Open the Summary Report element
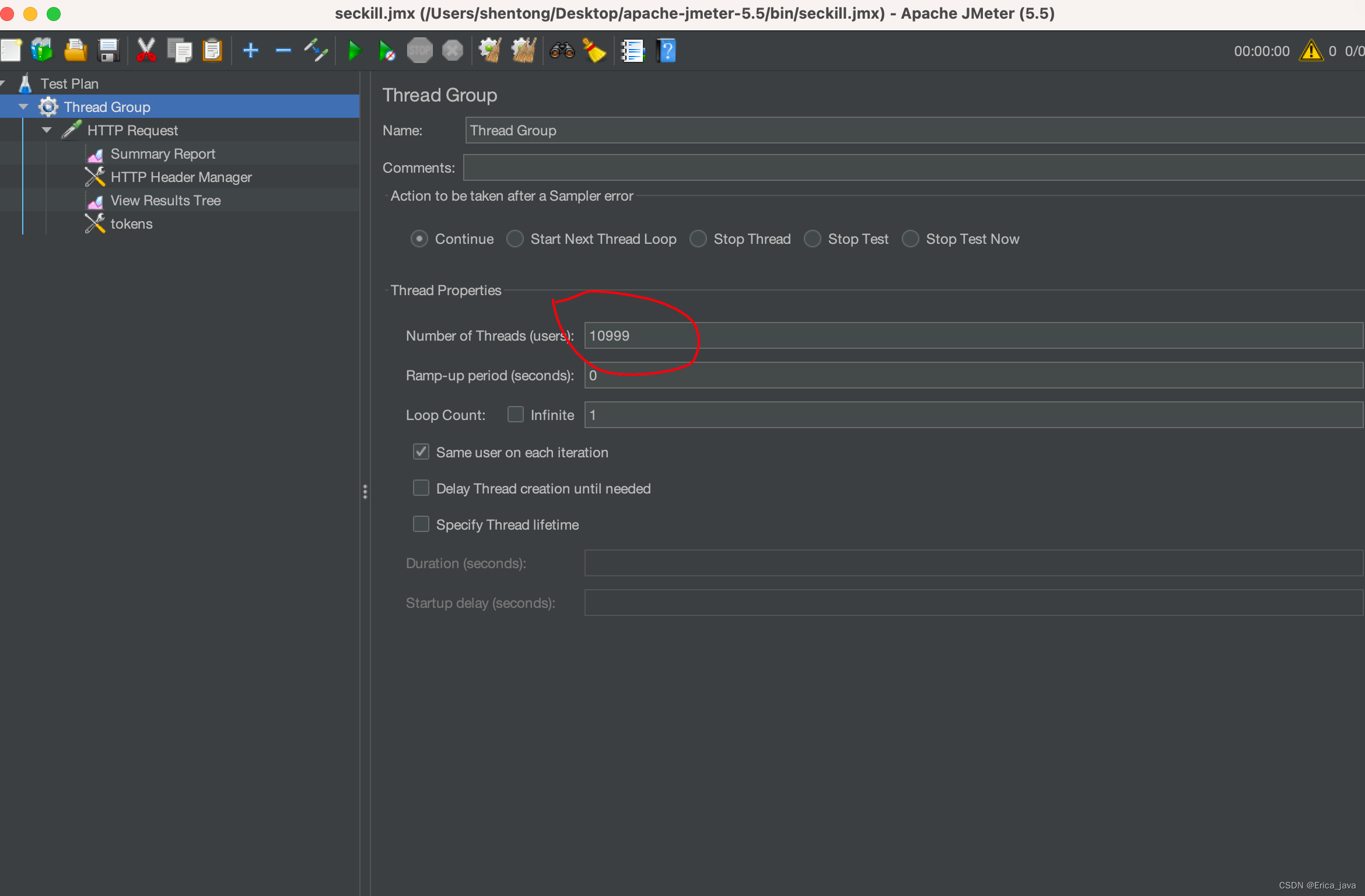 pyautogui.click(x=163, y=154)
